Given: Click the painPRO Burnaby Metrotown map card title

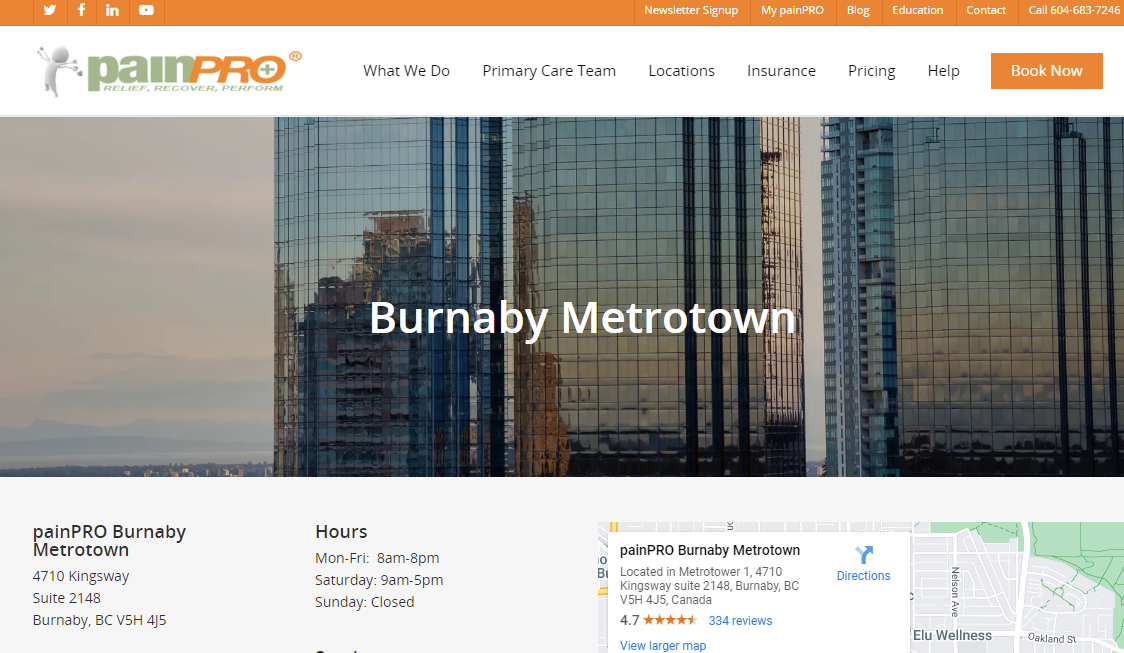Looking at the screenshot, I should point(710,550).
